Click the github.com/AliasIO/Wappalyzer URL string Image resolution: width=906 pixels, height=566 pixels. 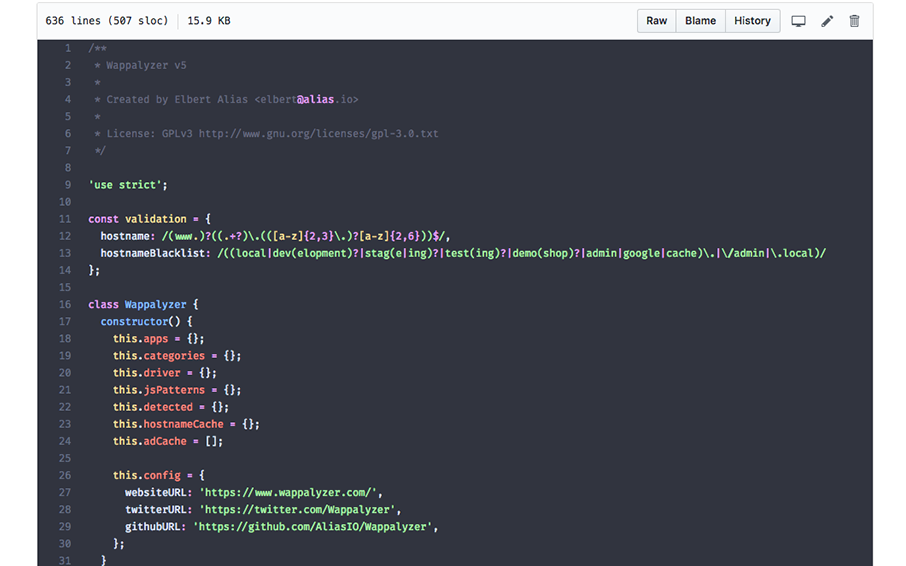click(316, 527)
